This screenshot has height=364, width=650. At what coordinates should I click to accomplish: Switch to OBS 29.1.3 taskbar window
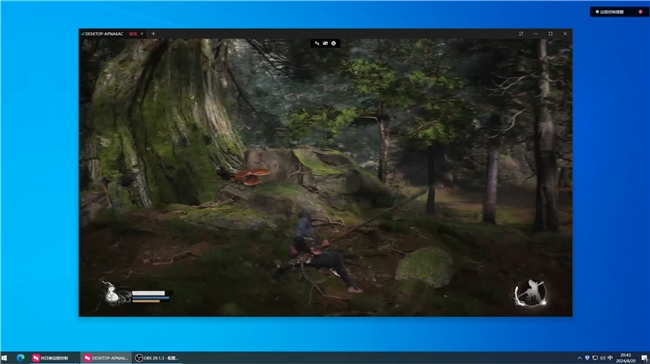tap(157, 358)
